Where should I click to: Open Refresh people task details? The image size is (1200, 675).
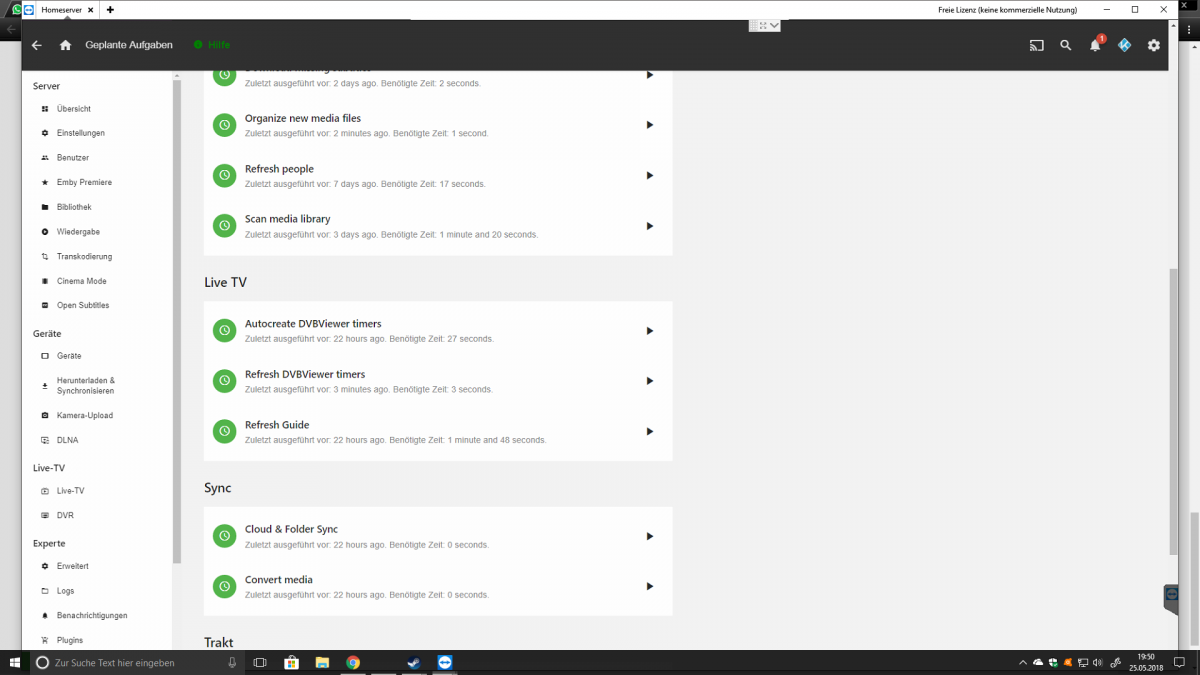pos(279,169)
